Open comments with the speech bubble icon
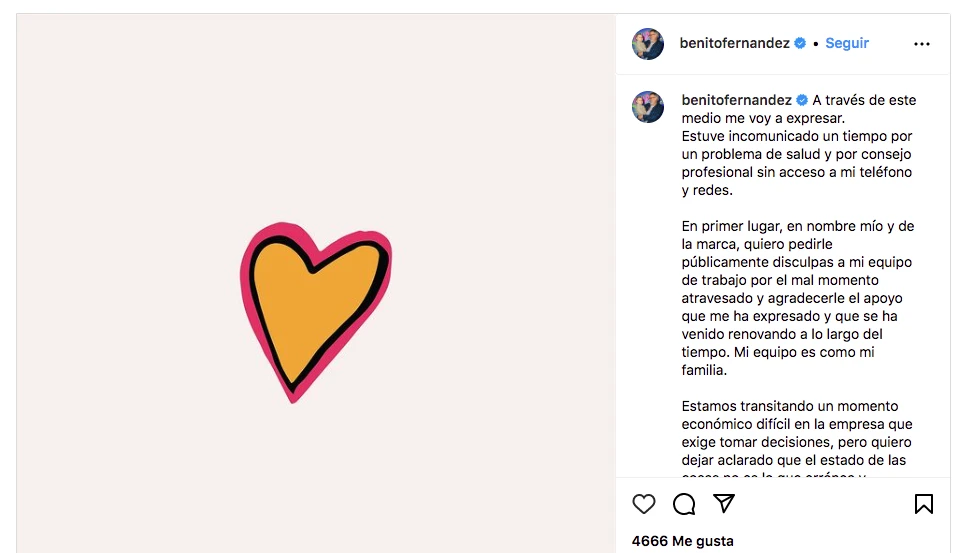Screen dimensions: 975x553 [x=684, y=504]
